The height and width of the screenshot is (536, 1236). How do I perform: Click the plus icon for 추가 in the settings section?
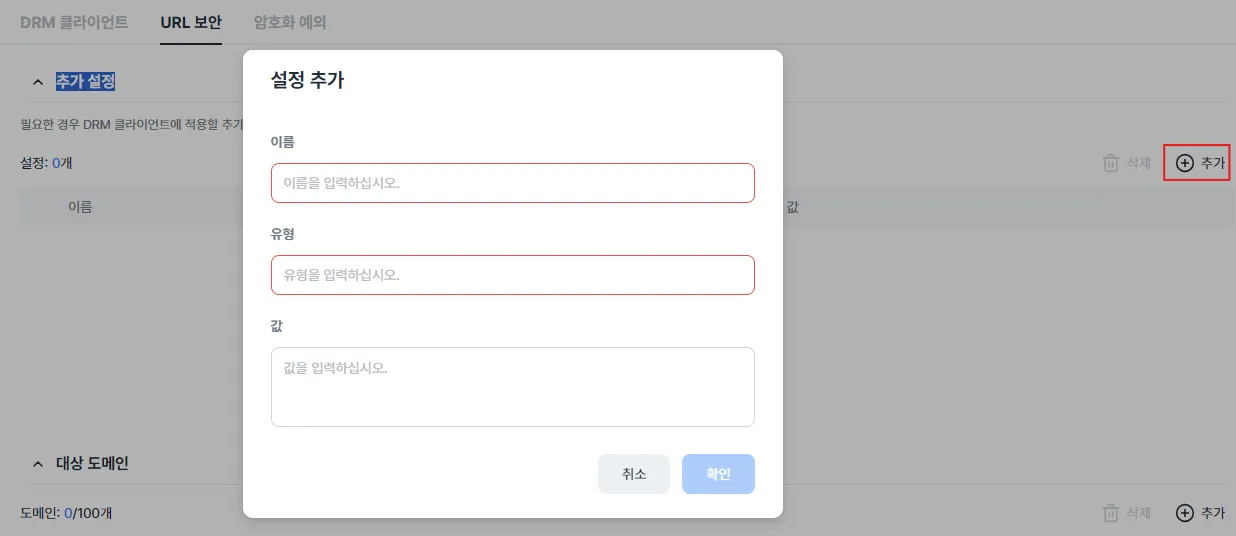(1184, 163)
